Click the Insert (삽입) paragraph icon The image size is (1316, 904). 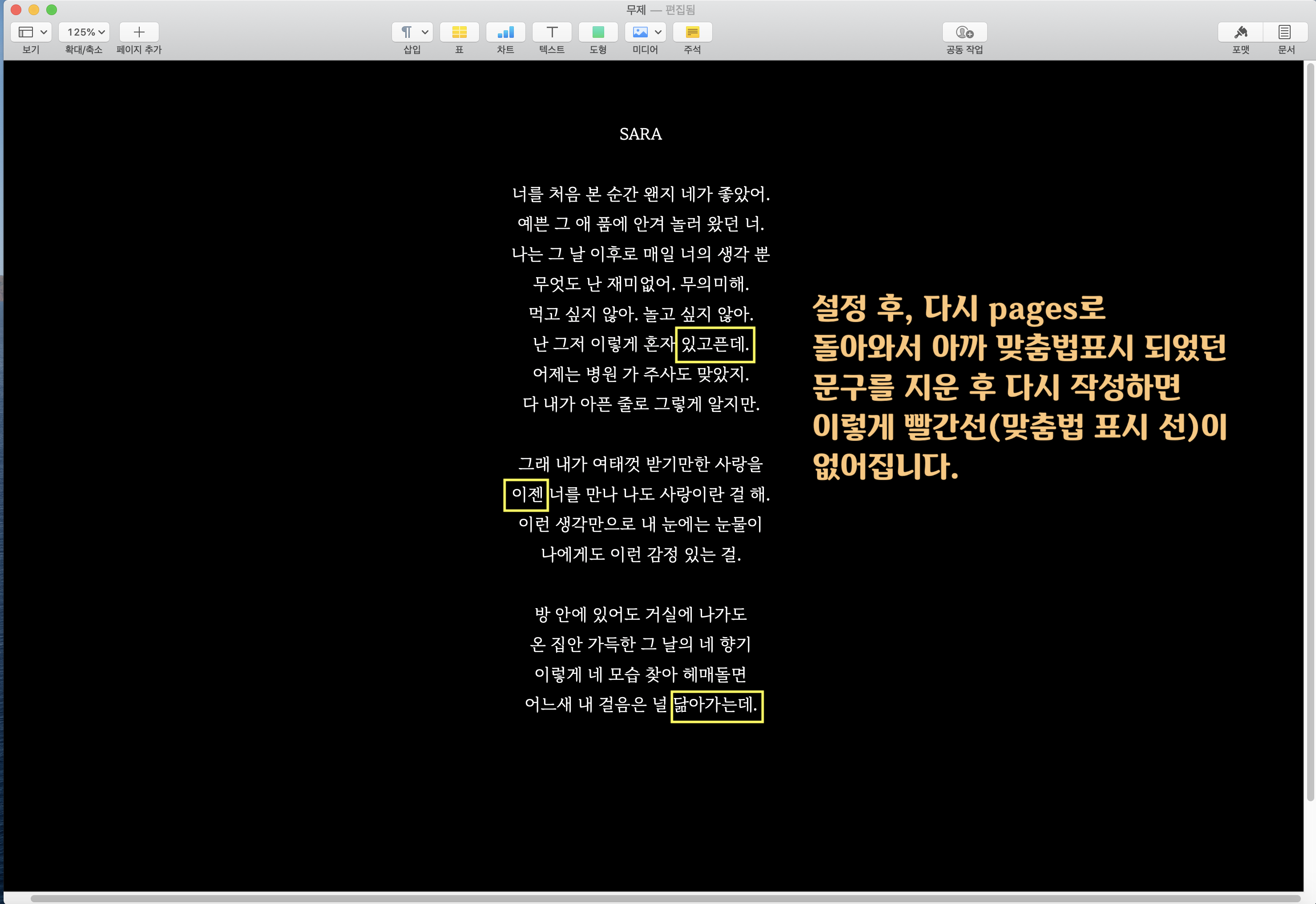click(x=406, y=32)
